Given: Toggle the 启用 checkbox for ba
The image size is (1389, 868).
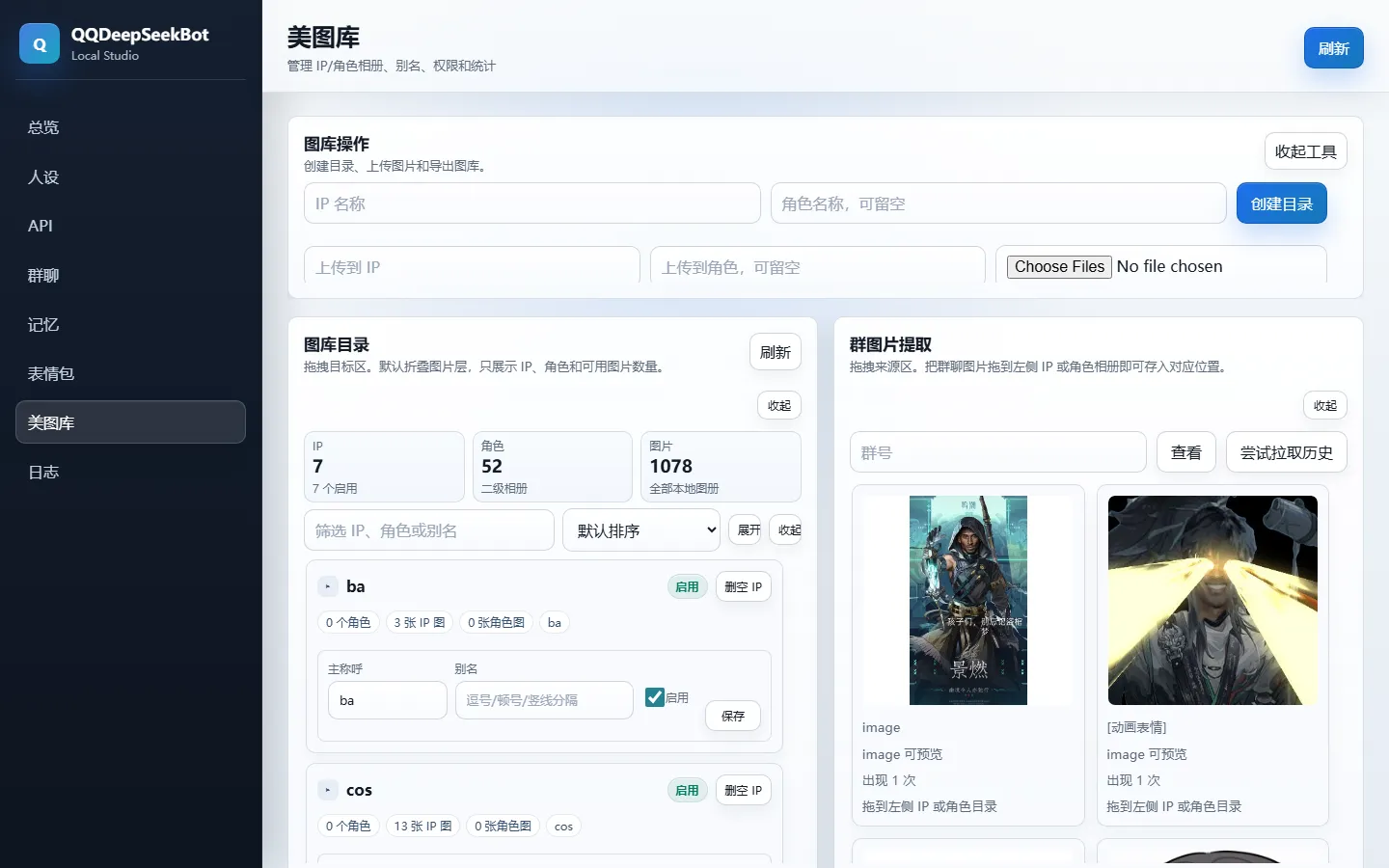Looking at the screenshot, I should coord(655,697).
